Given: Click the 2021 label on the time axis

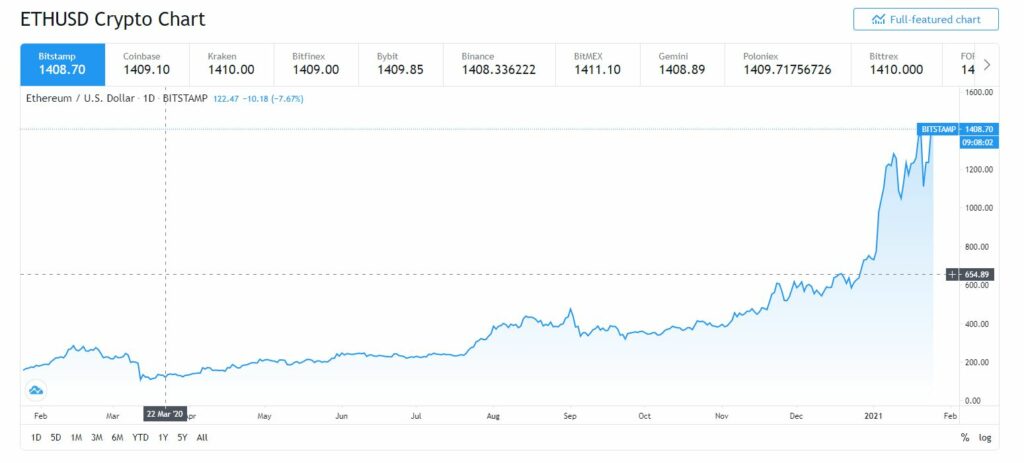Looking at the screenshot, I should coord(873,415).
